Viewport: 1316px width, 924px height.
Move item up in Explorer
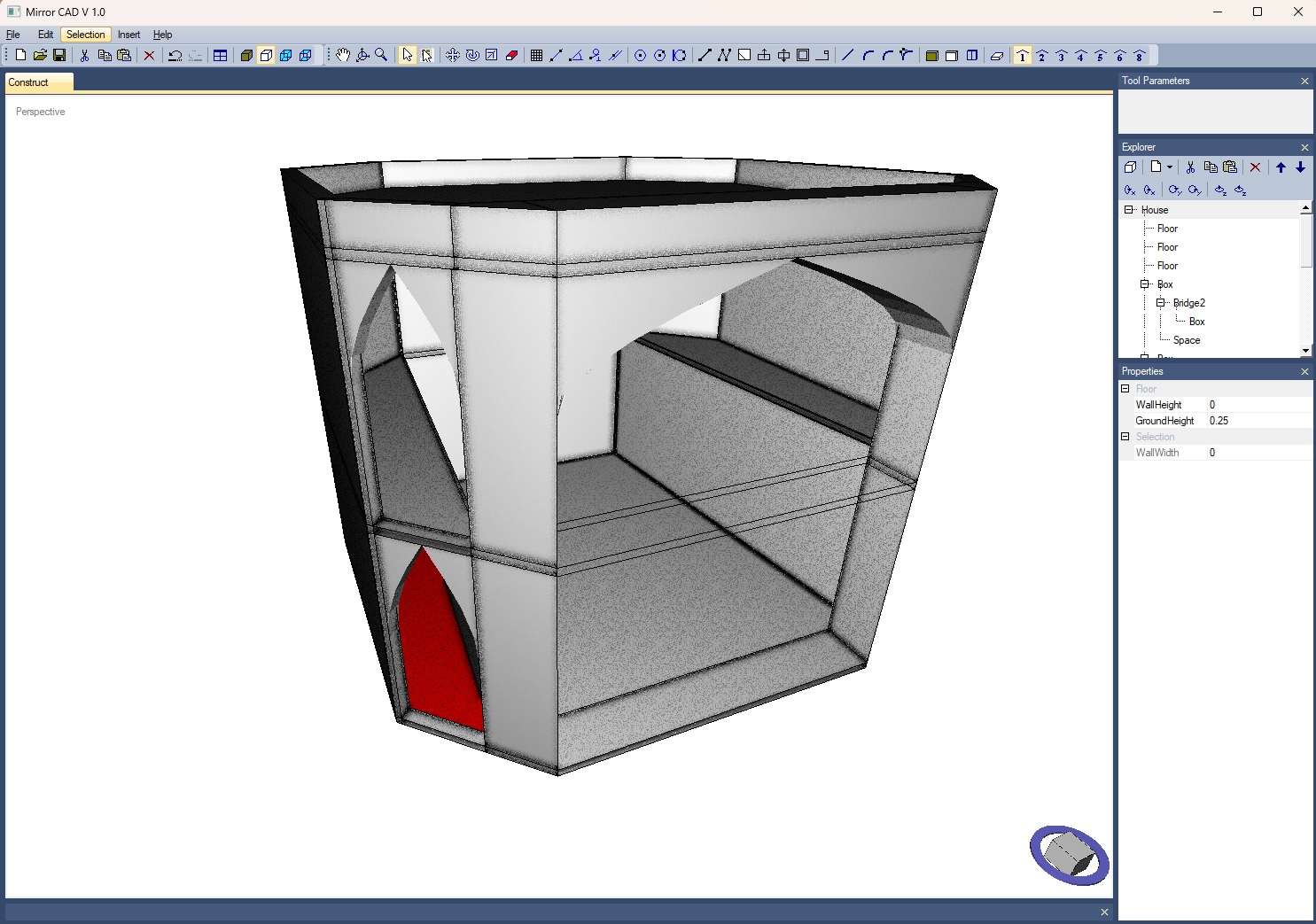point(1281,167)
